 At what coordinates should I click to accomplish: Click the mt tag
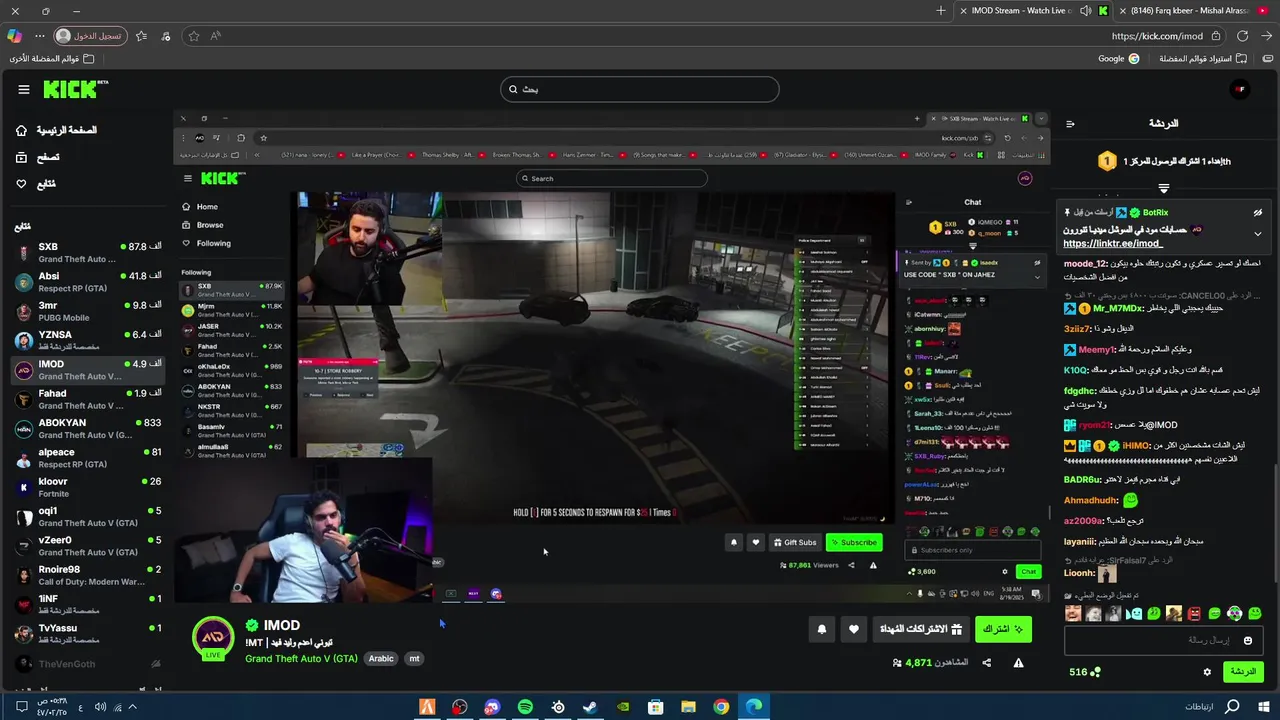414,659
